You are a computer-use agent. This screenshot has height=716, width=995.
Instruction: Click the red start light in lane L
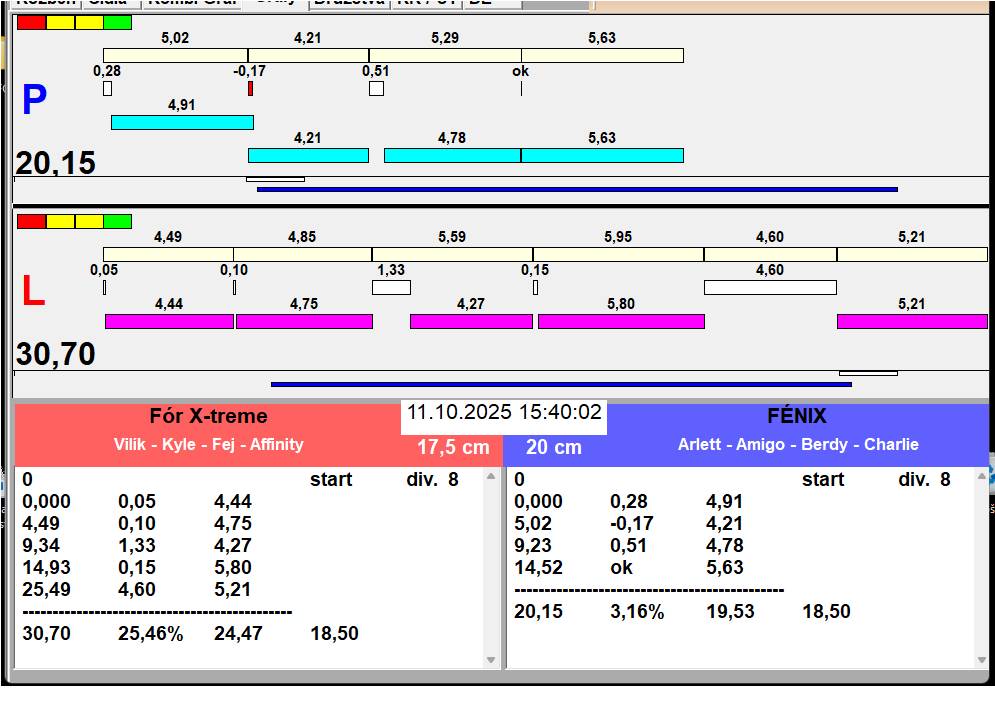point(31,221)
